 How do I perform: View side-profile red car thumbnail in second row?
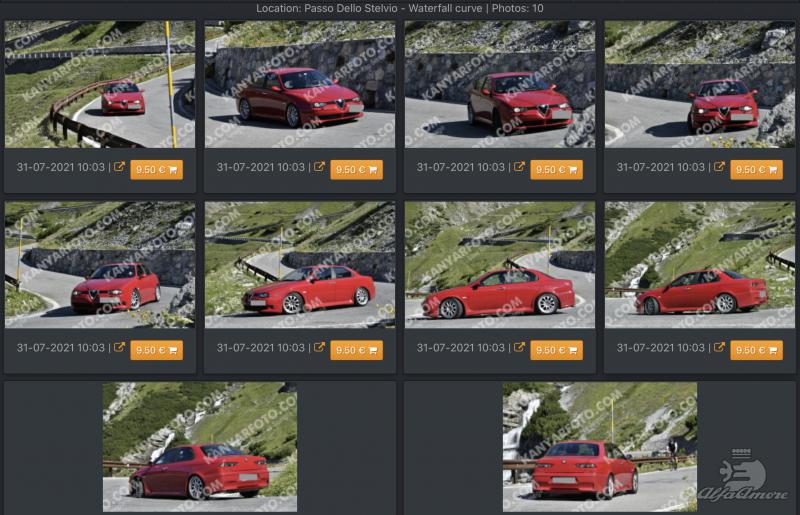tap(500, 265)
